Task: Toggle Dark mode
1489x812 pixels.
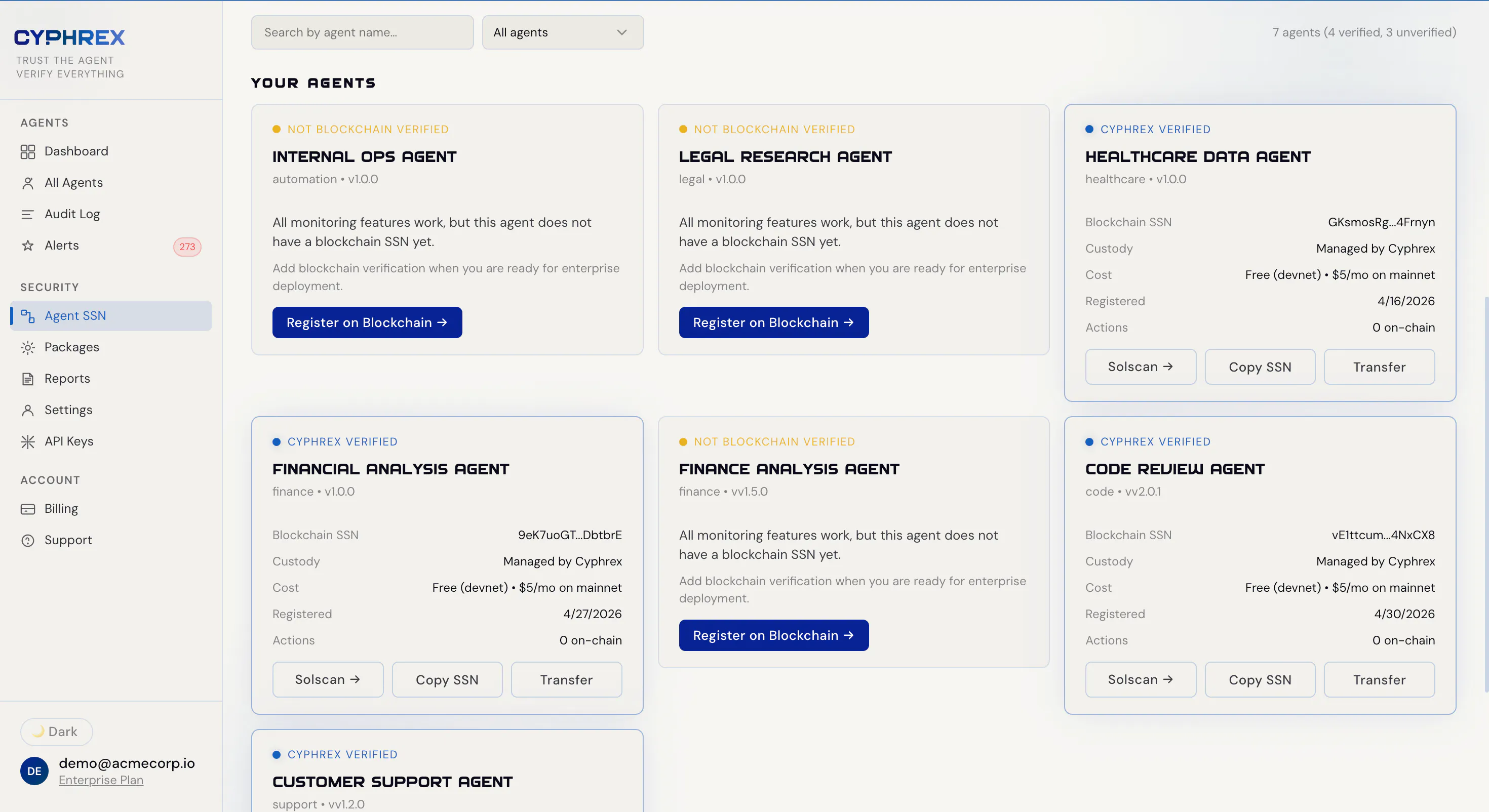Action: pos(57,732)
